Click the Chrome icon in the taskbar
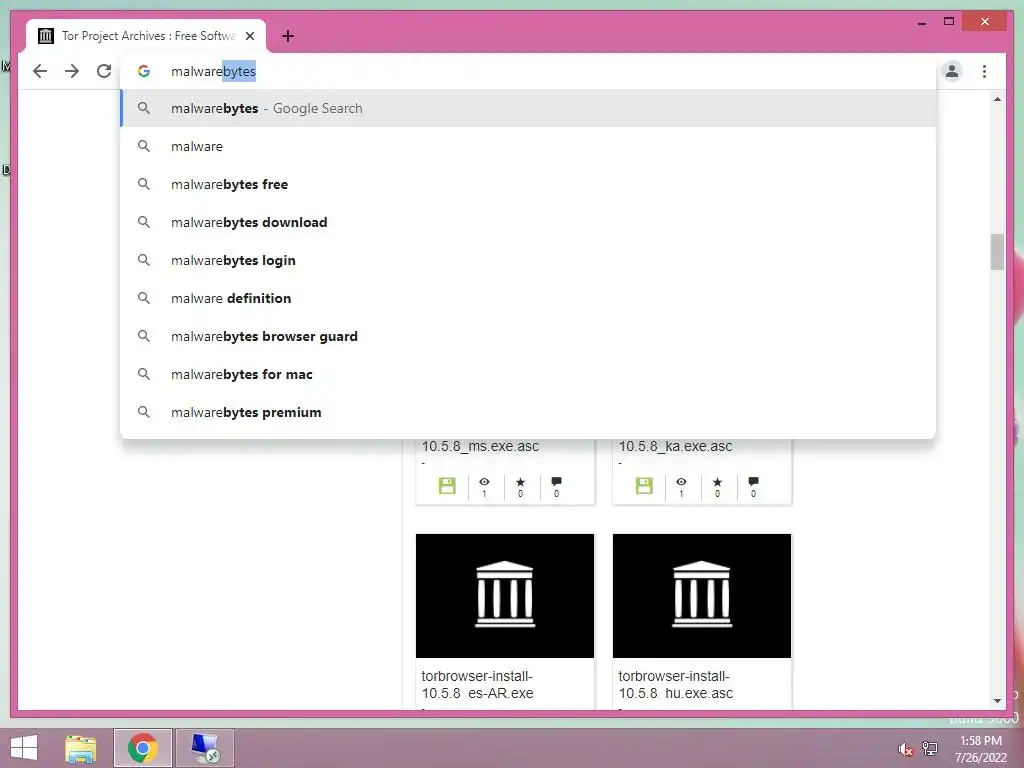The width and height of the screenshot is (1024, 768). pyautogui.click(x=142, y=748)
